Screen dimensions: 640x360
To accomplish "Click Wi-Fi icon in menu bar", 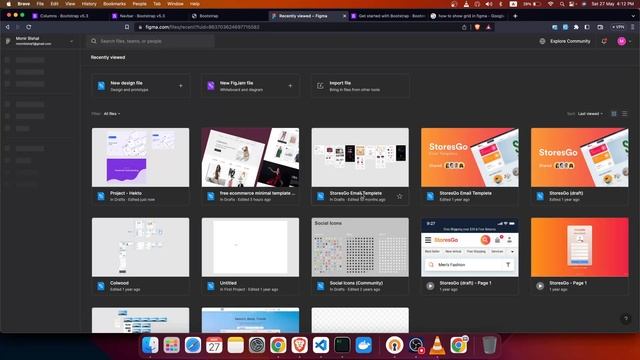I will pyautogui.click(x=550, y=4).
